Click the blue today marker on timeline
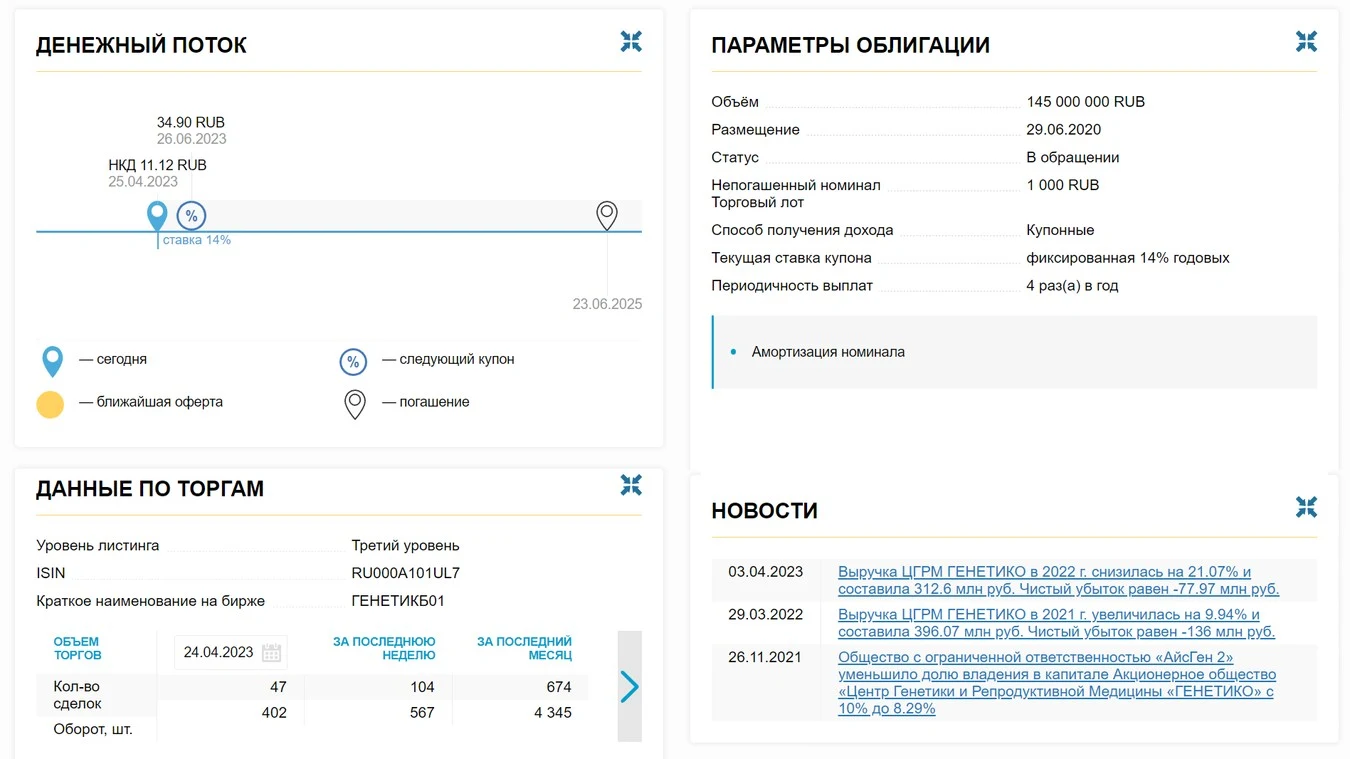 click(x=157, y=216)
